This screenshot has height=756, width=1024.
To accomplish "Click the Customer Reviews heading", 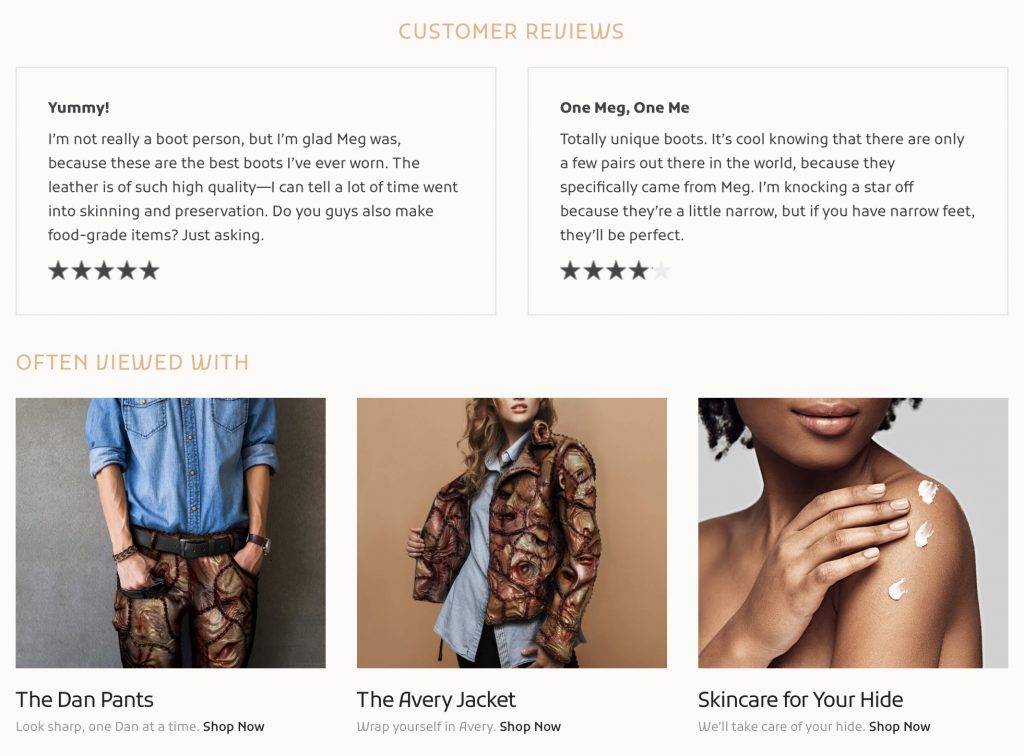I will (x=511, y=32).
